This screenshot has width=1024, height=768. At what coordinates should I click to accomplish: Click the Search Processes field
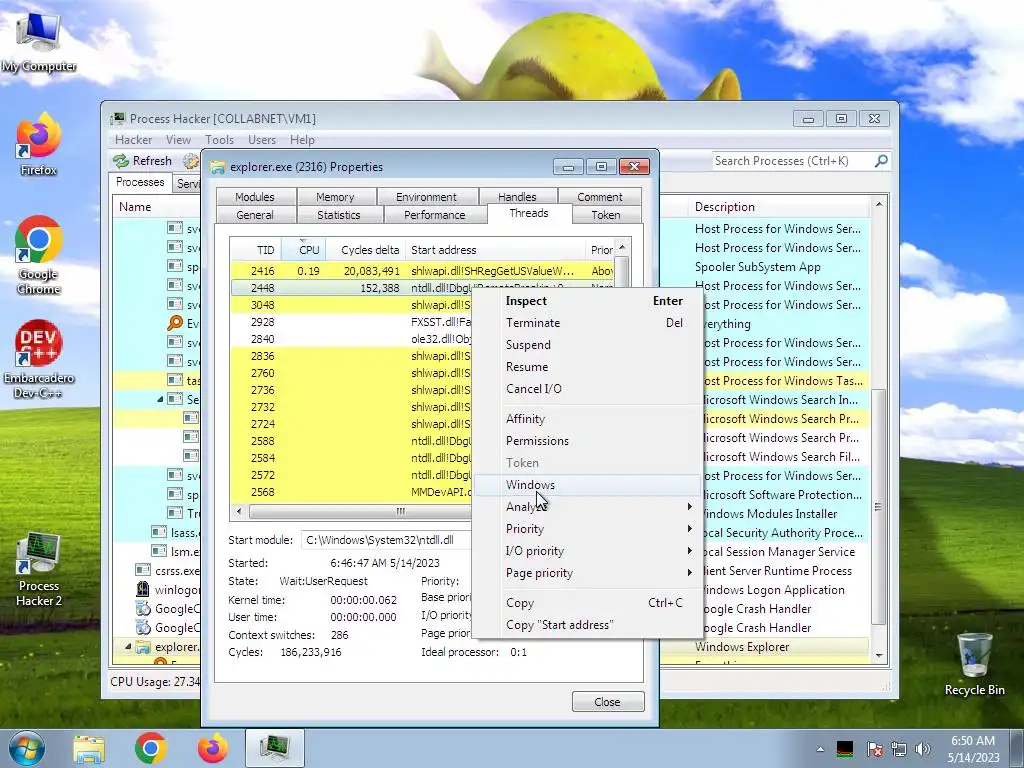tap(792, 161)
